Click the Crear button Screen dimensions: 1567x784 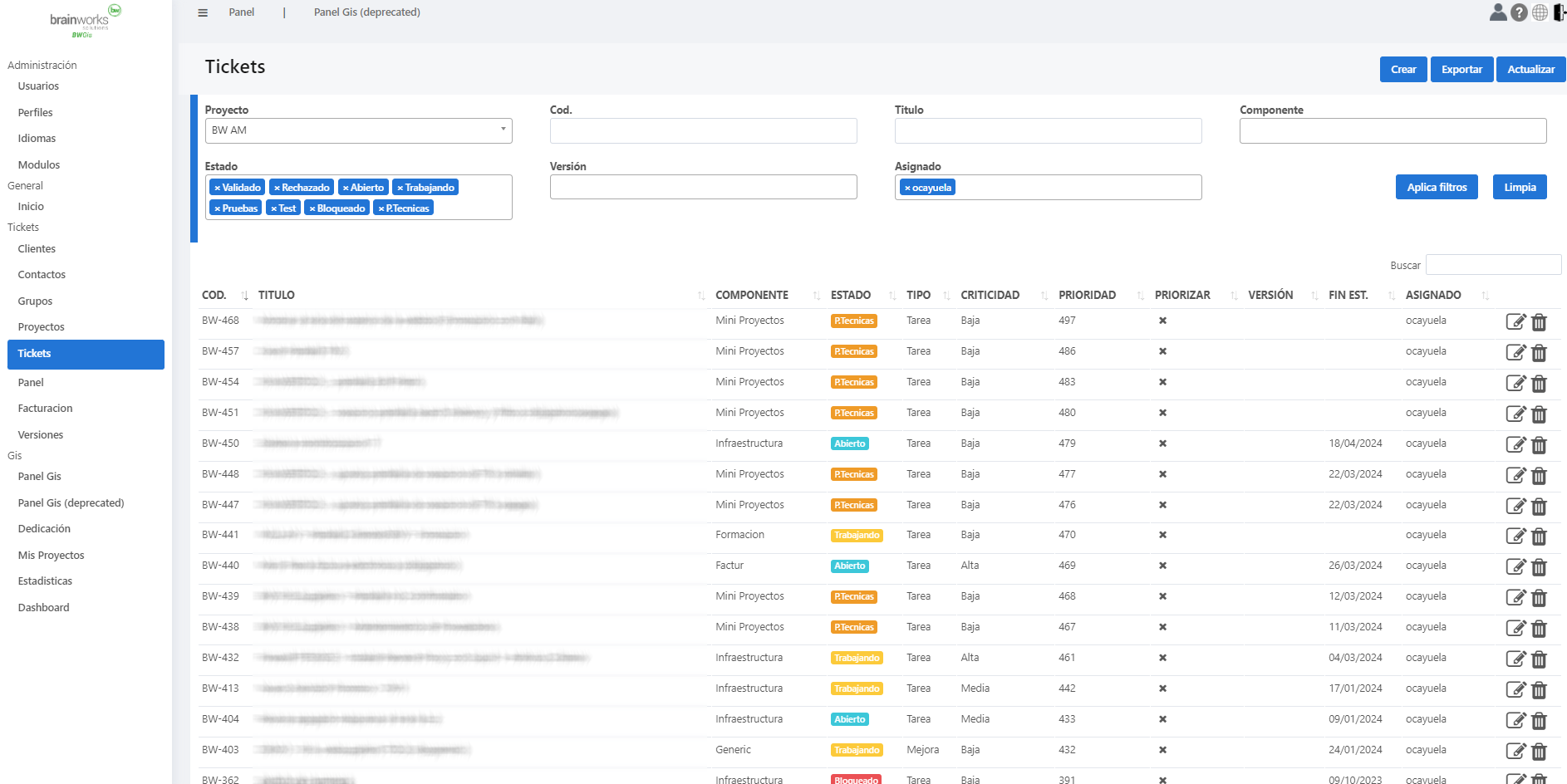pyautogui.click(x=1403, y=70)
